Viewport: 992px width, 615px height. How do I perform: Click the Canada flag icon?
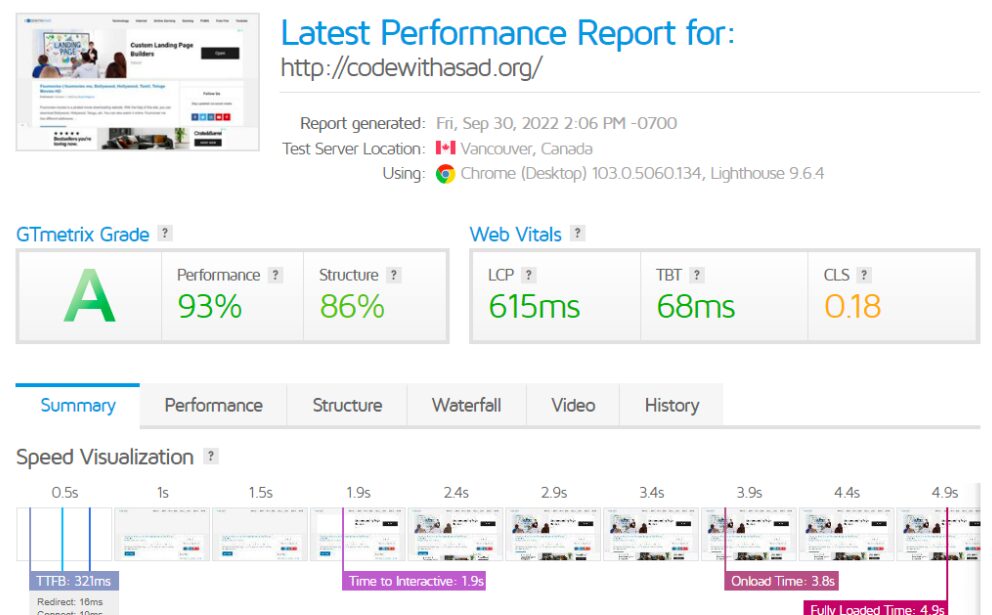445,148
